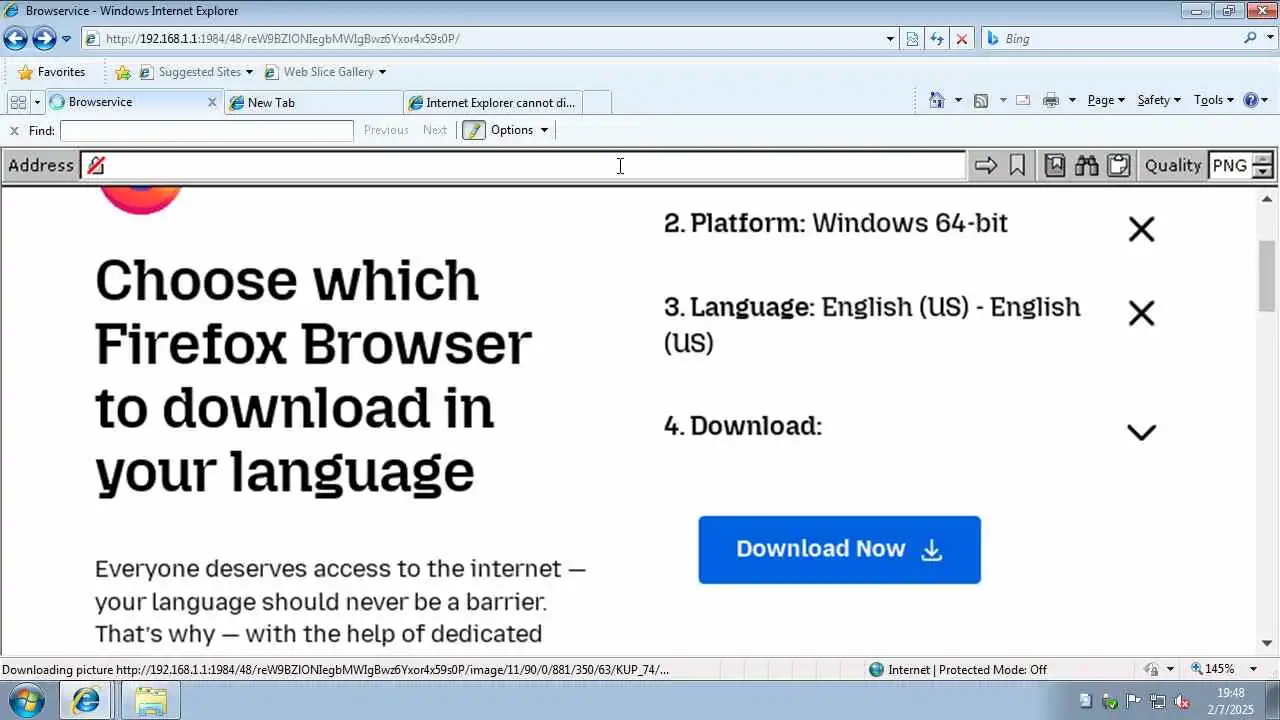Click the RSS Feeds icon

click(x=981, y=100)
